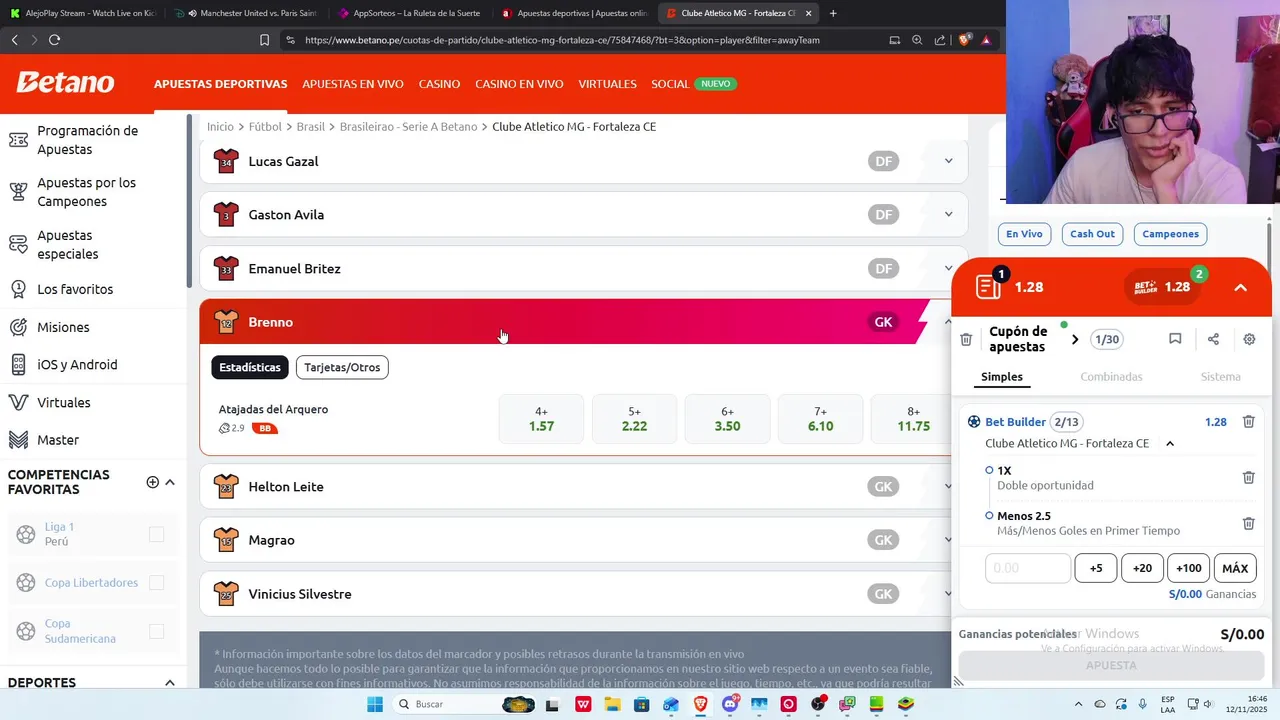The height and width of the screenshot is (720, 1280).
Task: Open the Casino menu item
Action: [439, 84]
